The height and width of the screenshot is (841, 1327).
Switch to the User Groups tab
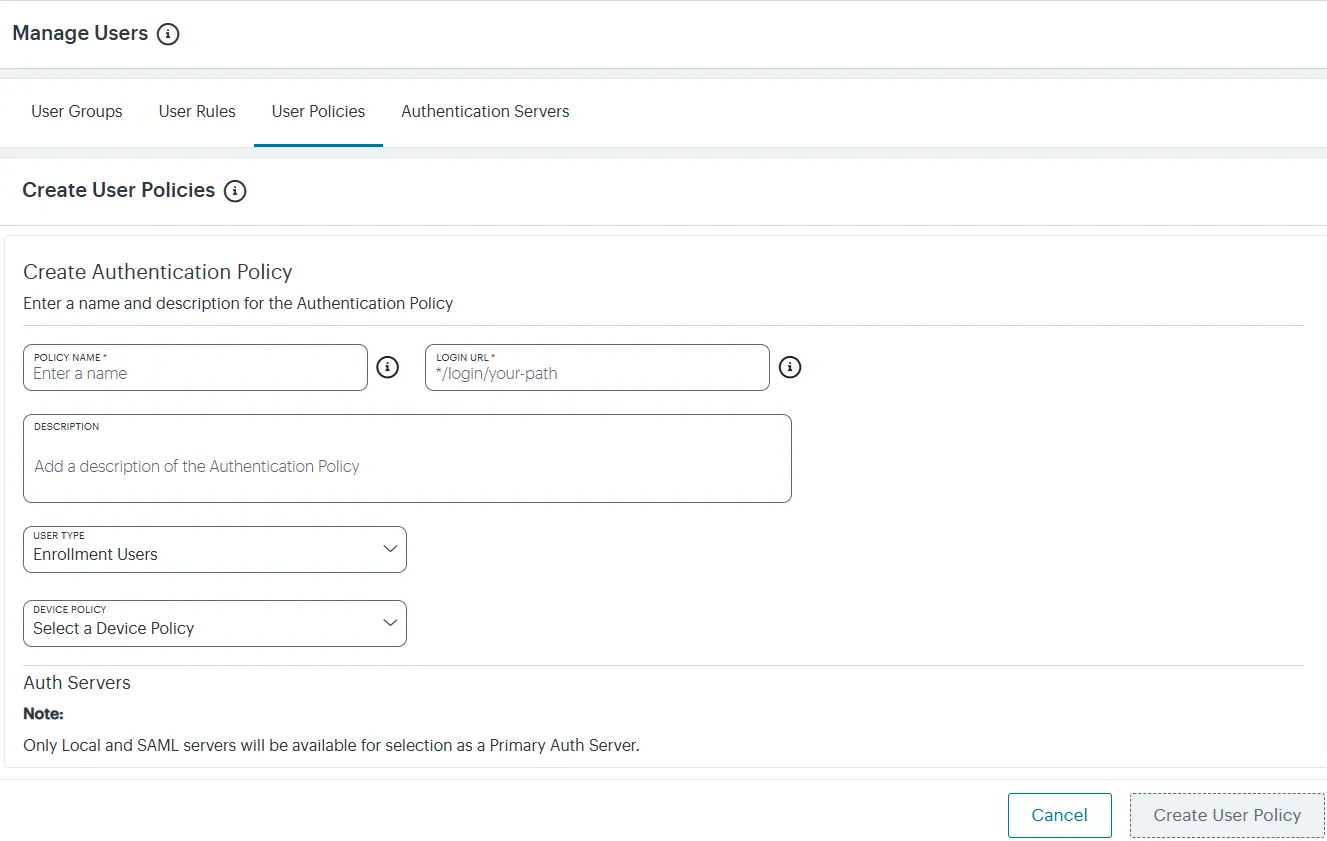point(77,112)
